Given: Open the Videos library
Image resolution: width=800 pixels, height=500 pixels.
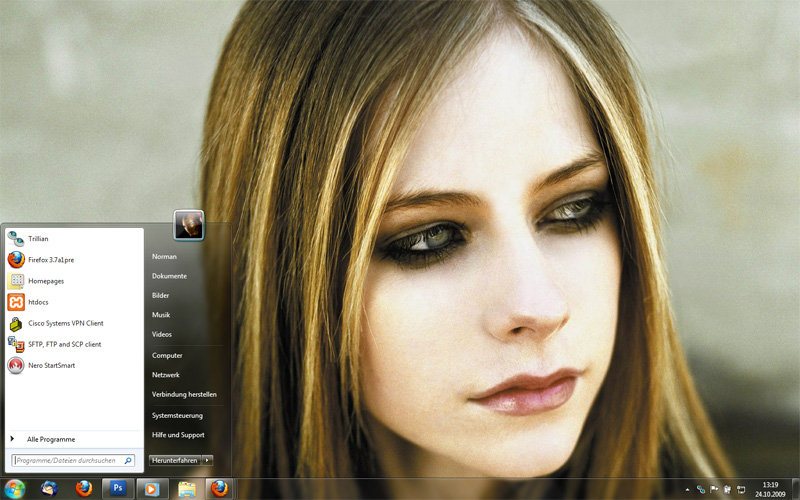Looking at the screenshot, I should [x=162, y=334].
